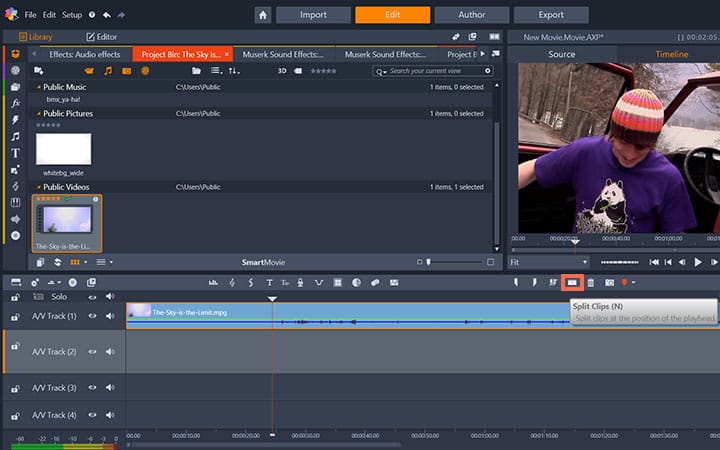
Task: Select The-Sky-is-the-Limit video thumbnail
Action: 67,223
